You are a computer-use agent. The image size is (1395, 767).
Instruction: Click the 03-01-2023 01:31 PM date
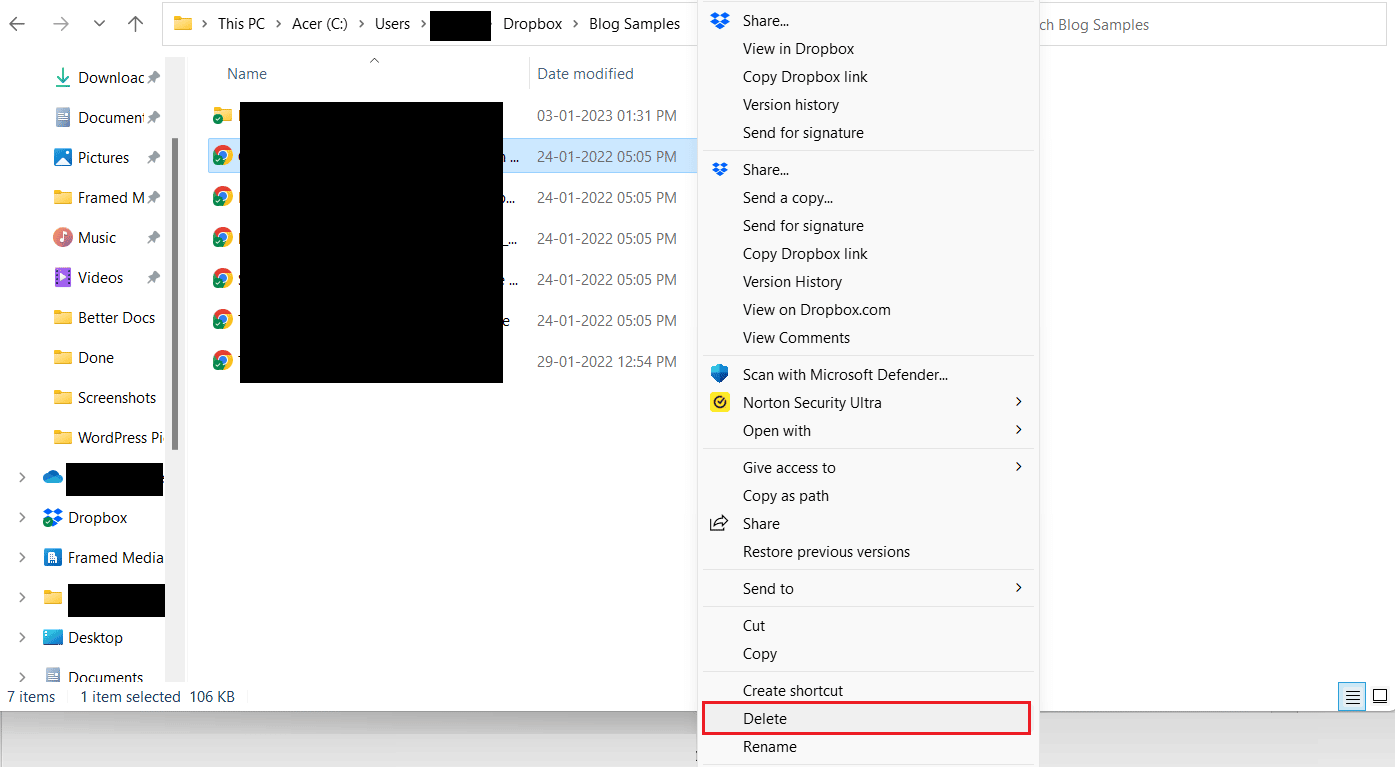(607, 116)
